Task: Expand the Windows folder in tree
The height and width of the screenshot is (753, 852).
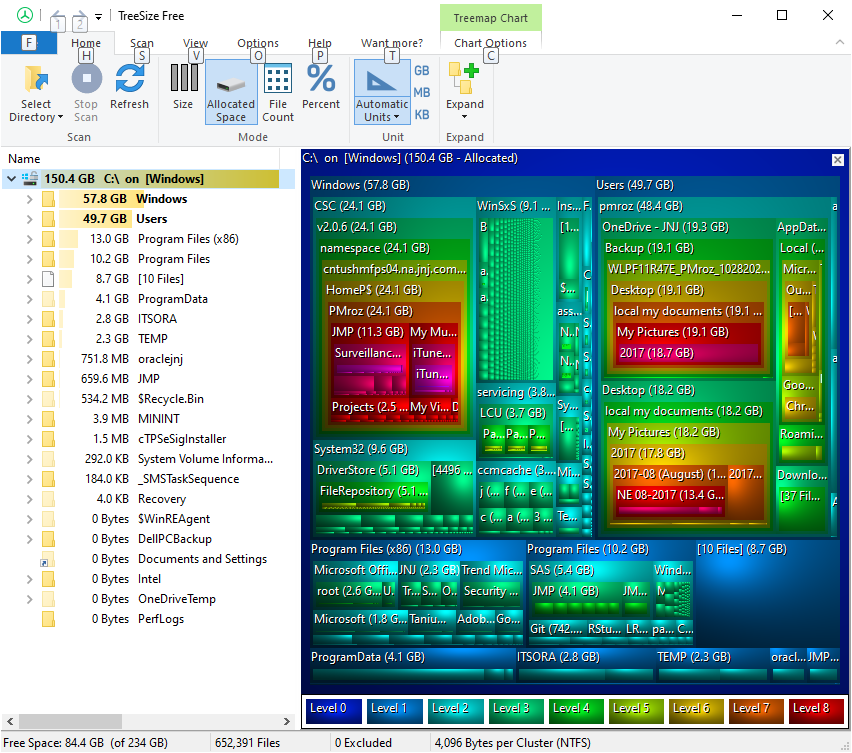Action: point(29,199)
